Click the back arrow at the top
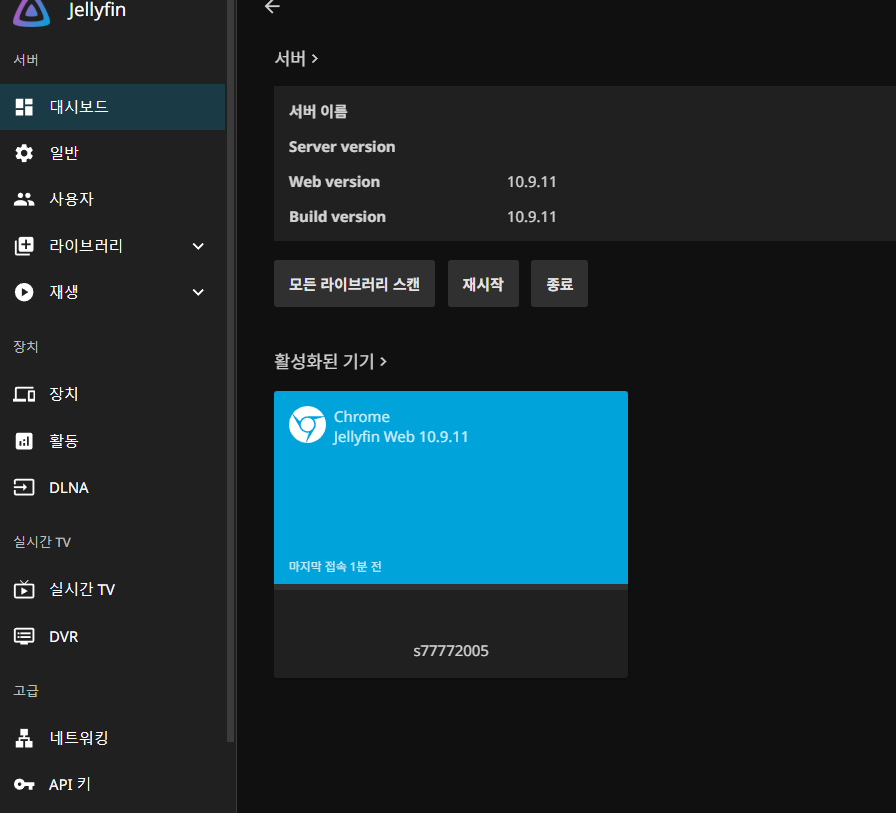This screenshot has width=896, height=813. [x=273, y=6]
